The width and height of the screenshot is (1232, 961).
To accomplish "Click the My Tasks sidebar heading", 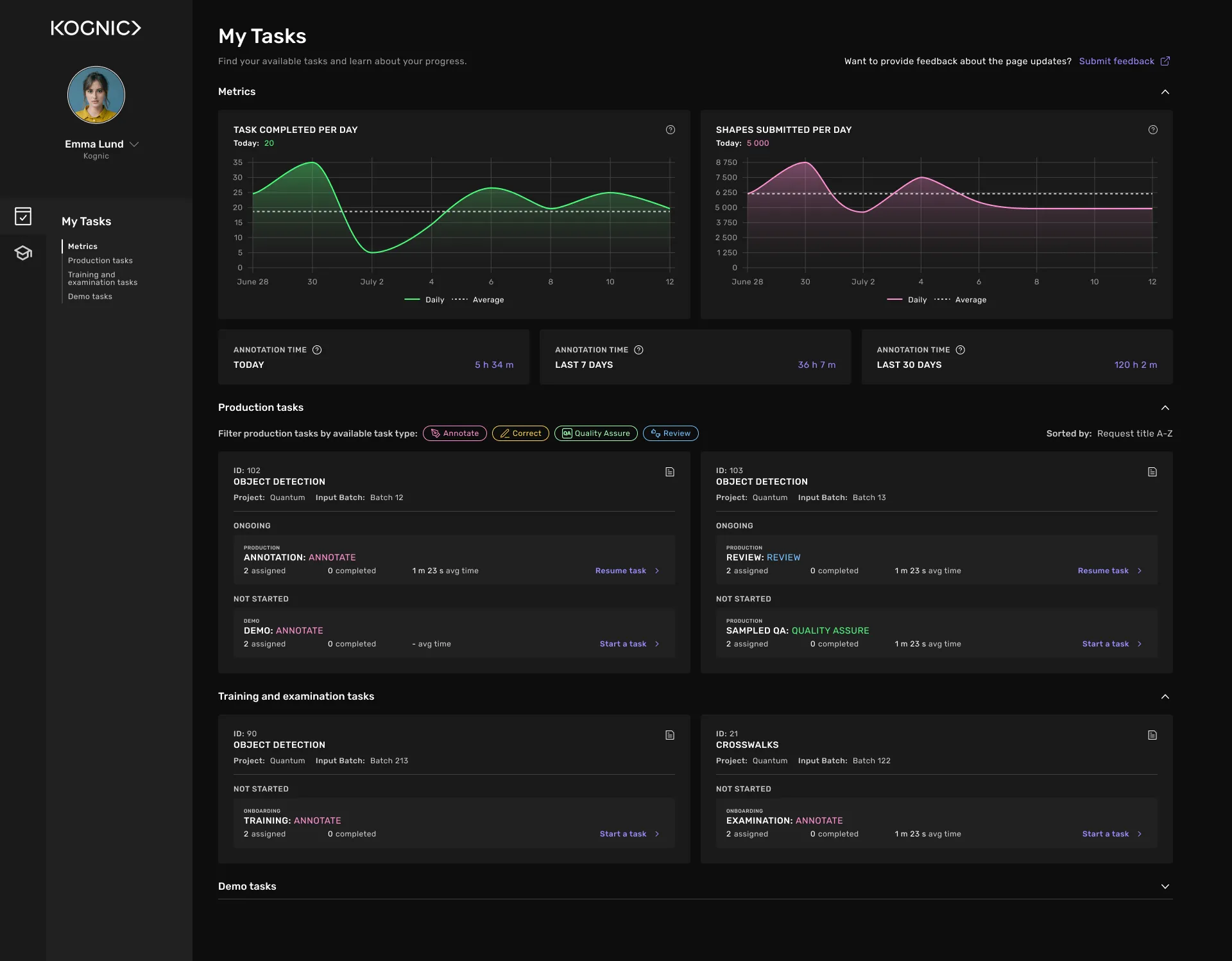I will pyautogui.click(x=87, y=221).
